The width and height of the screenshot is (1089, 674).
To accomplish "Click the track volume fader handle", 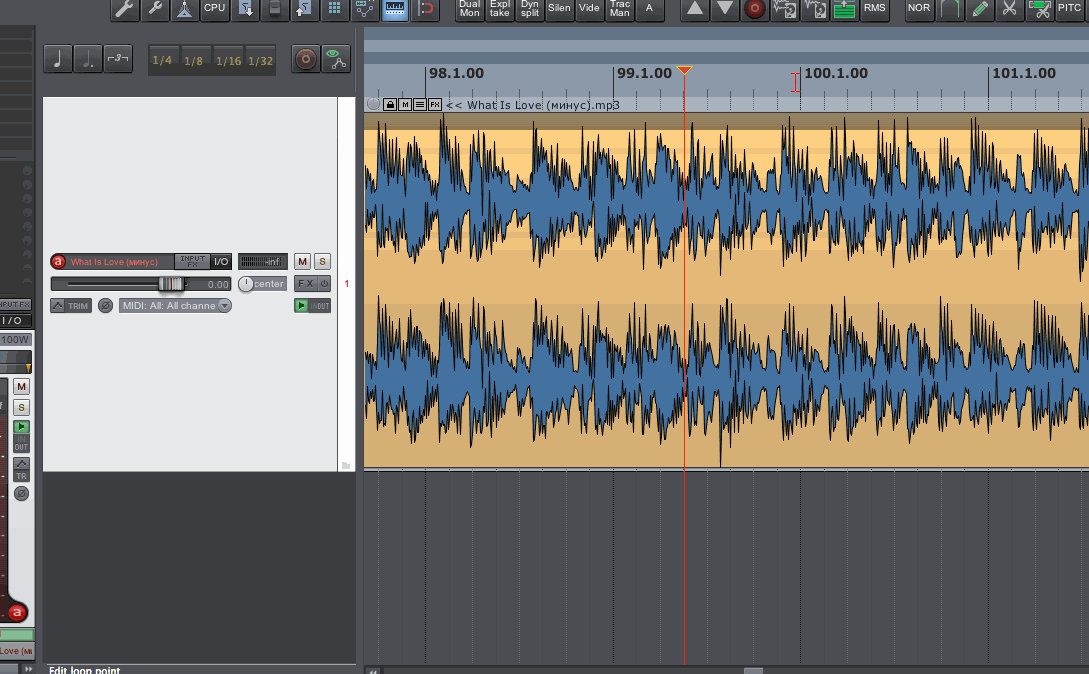I will point(171,284).
